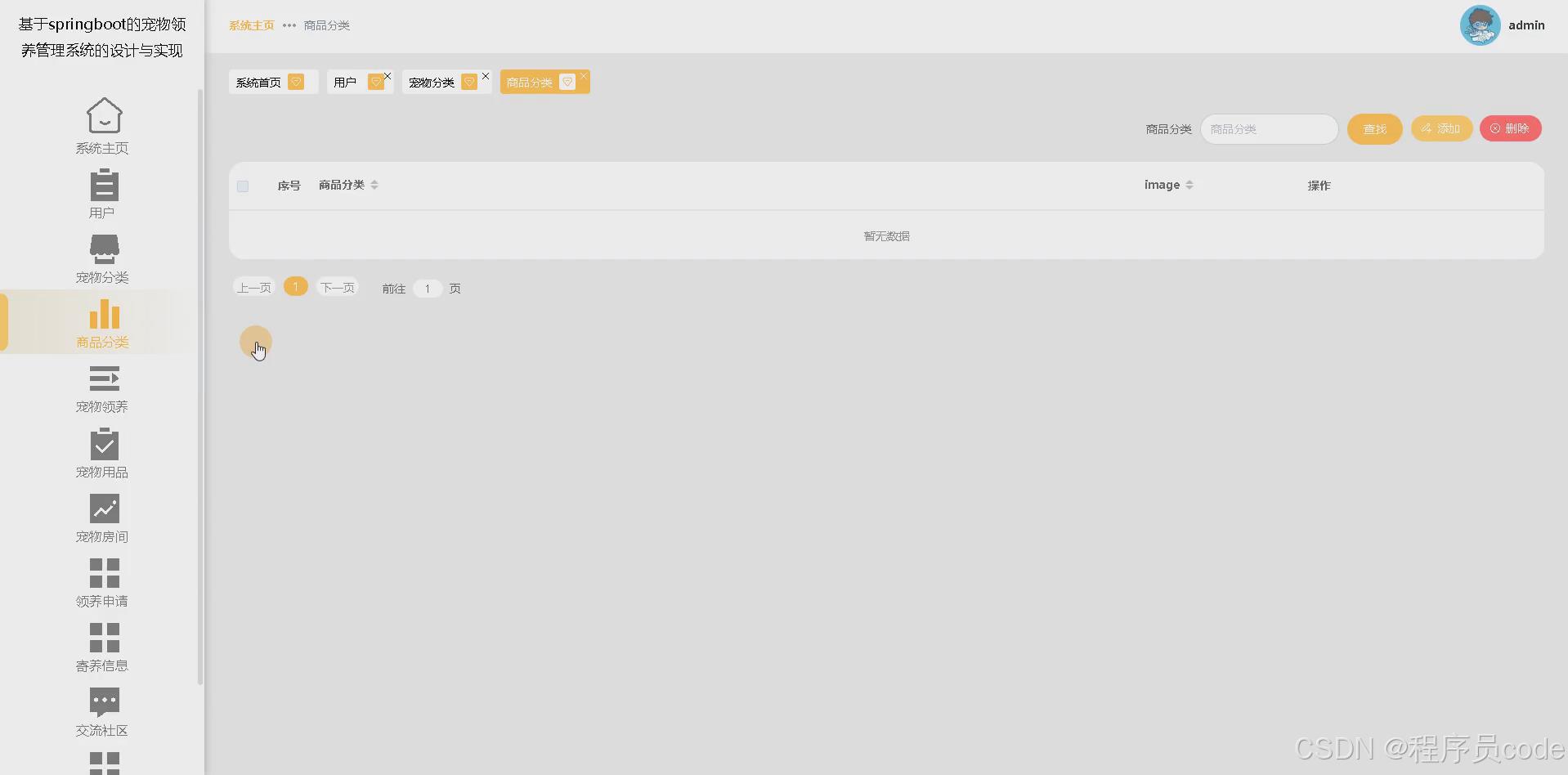The width and height of the screenshot is (1568, 775).
Task: Focus the 商品分类 search input field
Action: pos(1269,129)
